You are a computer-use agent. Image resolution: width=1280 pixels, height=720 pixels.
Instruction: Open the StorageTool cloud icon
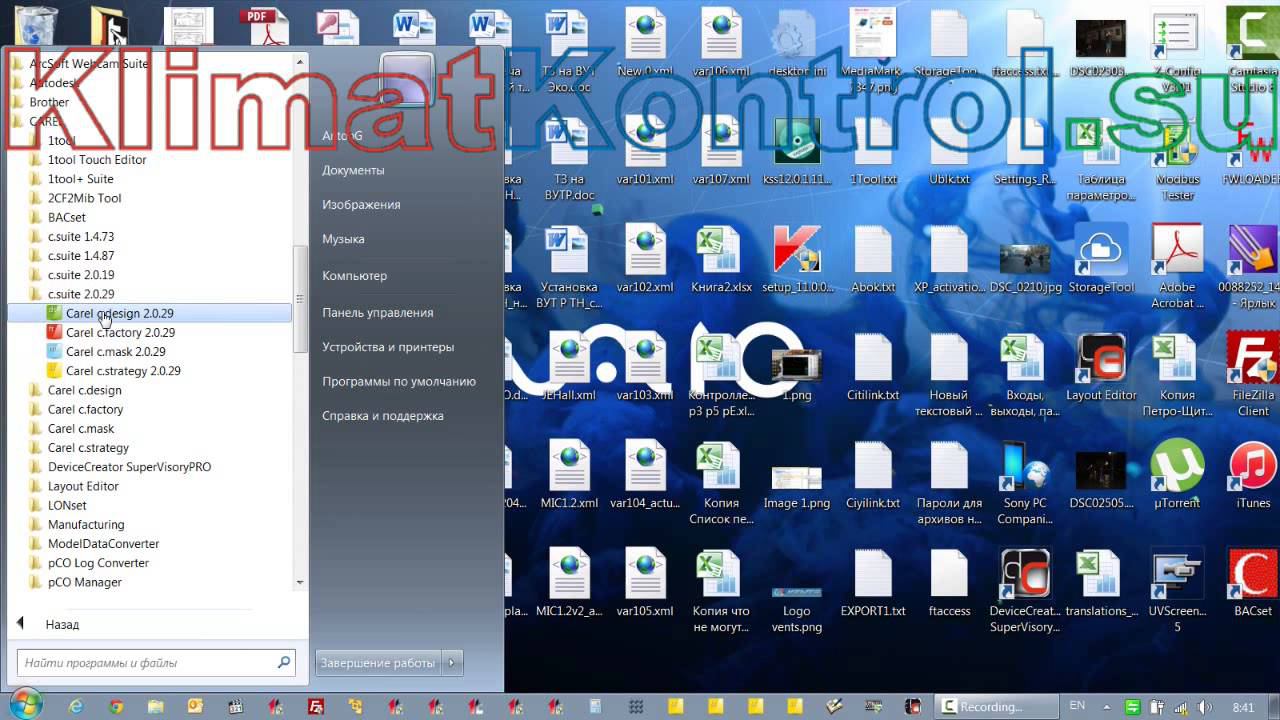(x=1101, y=260)
